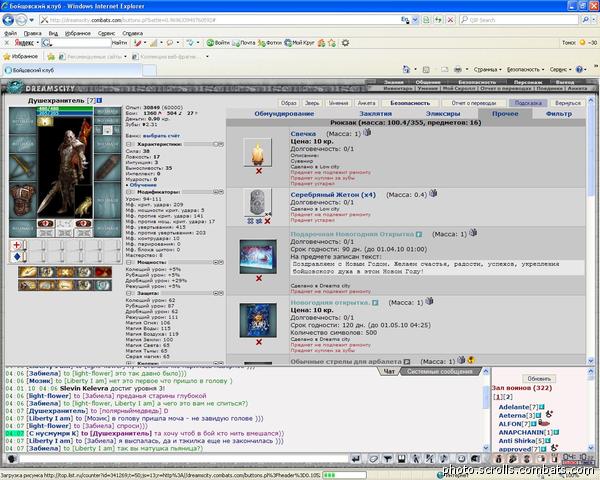600x480 pixels.
Task: Click the chat window vertical scrollbar
Action: 486,410
